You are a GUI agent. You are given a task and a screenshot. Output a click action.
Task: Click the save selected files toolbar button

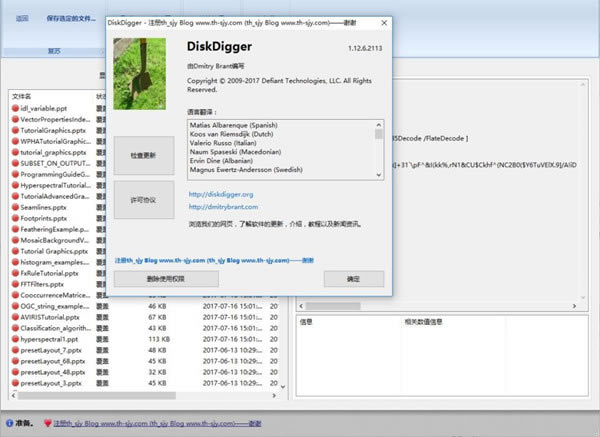(x=71, y=18)
